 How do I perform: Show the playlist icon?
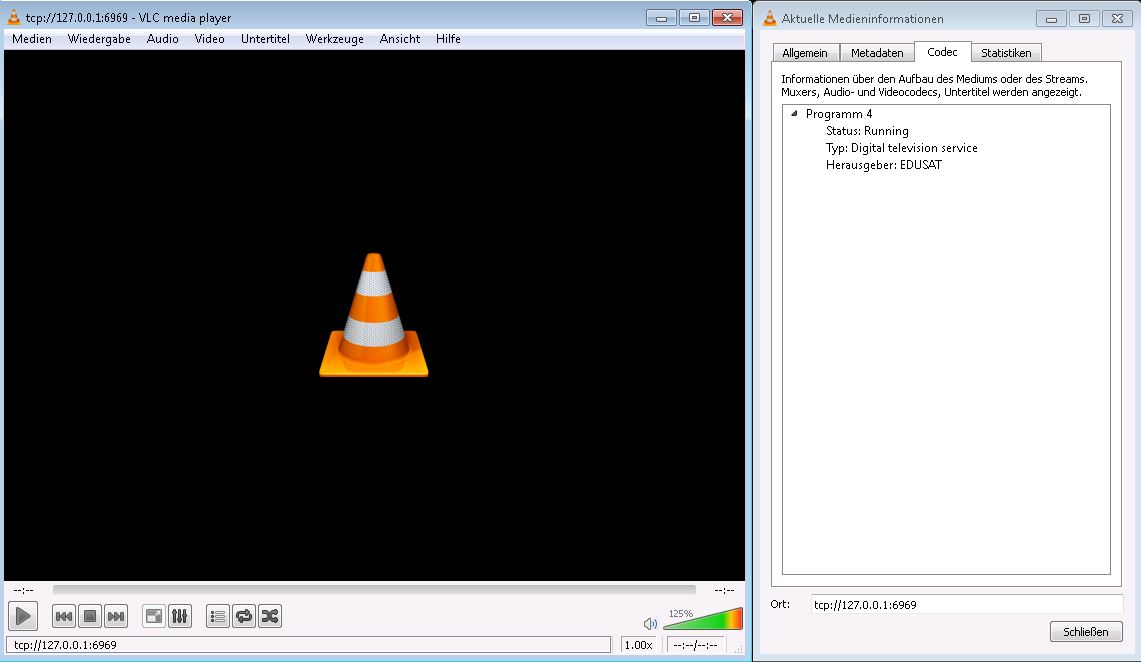pyautogui.click(x=218, y=616)
